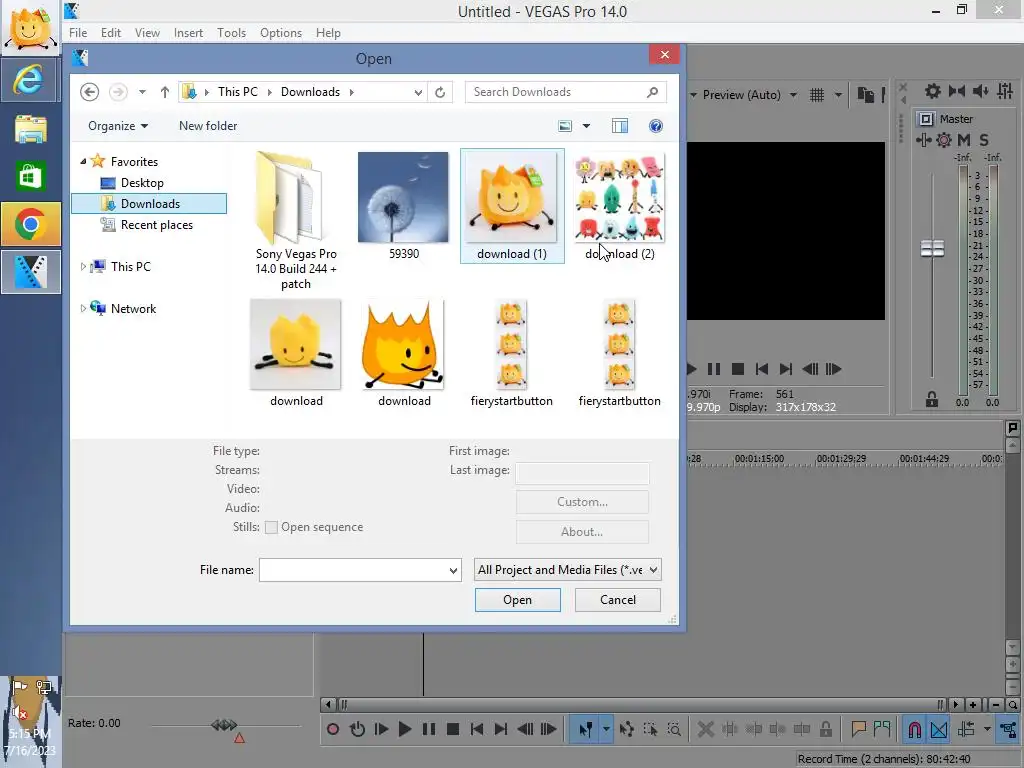Click the Delete X icon in the toolbar

click(705, 729)
